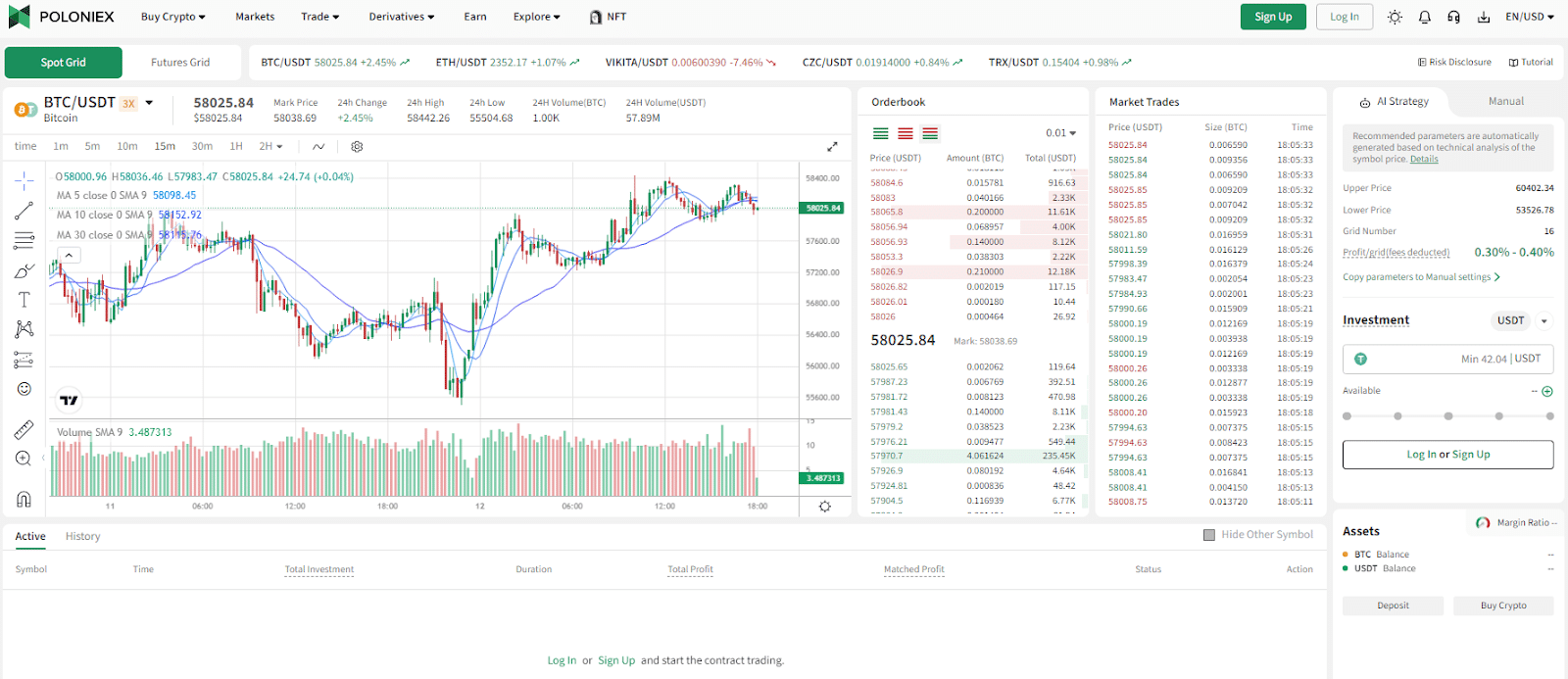Collapse the indicator legend arrow
This screenshot has height=679, width=1568.
tap(69, 255)
